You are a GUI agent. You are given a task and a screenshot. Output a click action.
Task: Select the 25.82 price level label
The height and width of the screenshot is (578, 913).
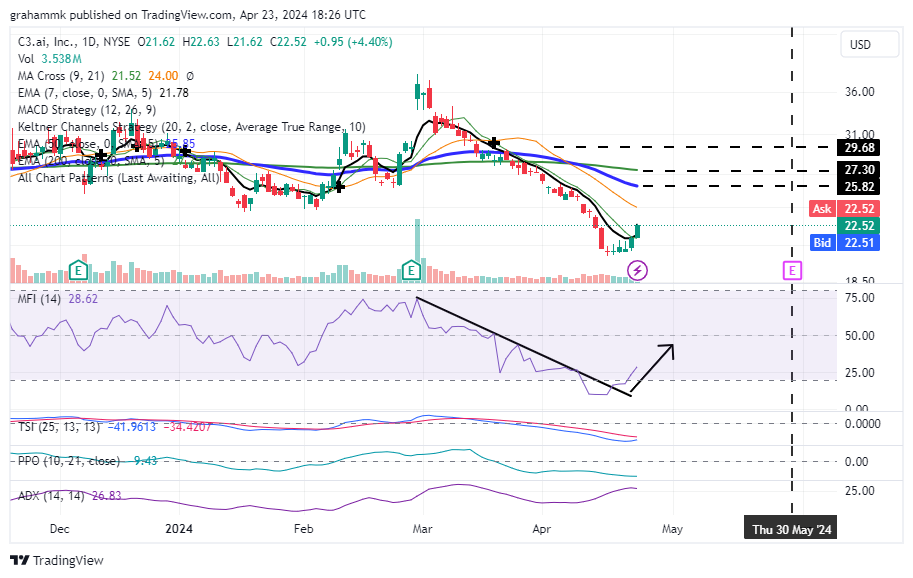858,187
